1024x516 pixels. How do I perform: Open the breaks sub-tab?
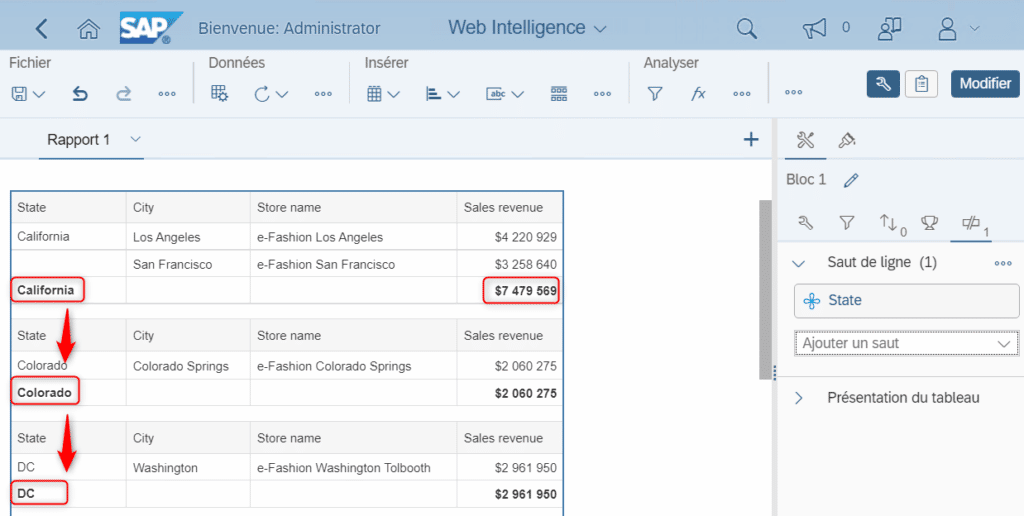(976, 225)
